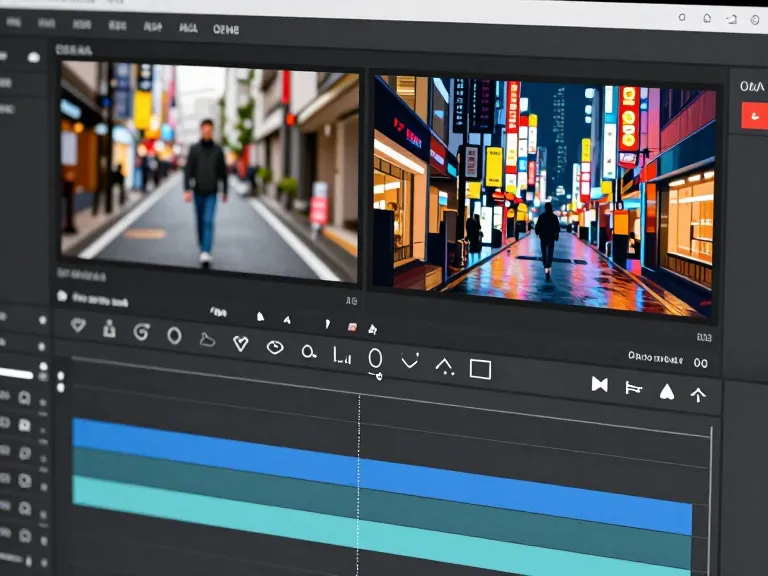Click the bowtie-shaped mirror icon
Viewport: 768px width, 576px height.
click(600, 384)
